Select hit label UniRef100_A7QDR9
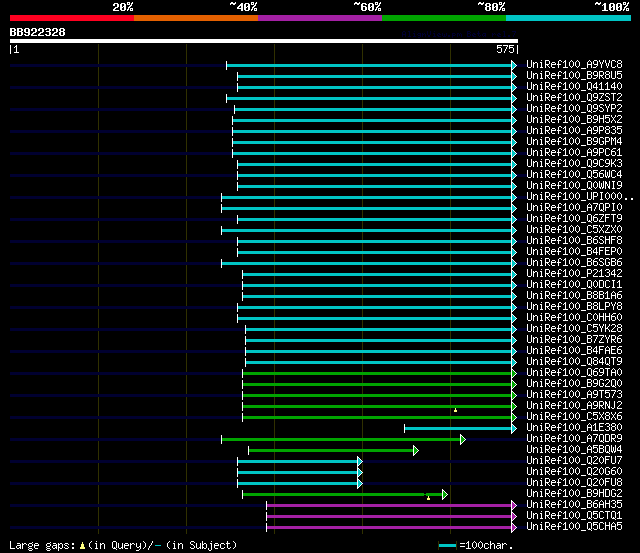 (x=574, y=439)
